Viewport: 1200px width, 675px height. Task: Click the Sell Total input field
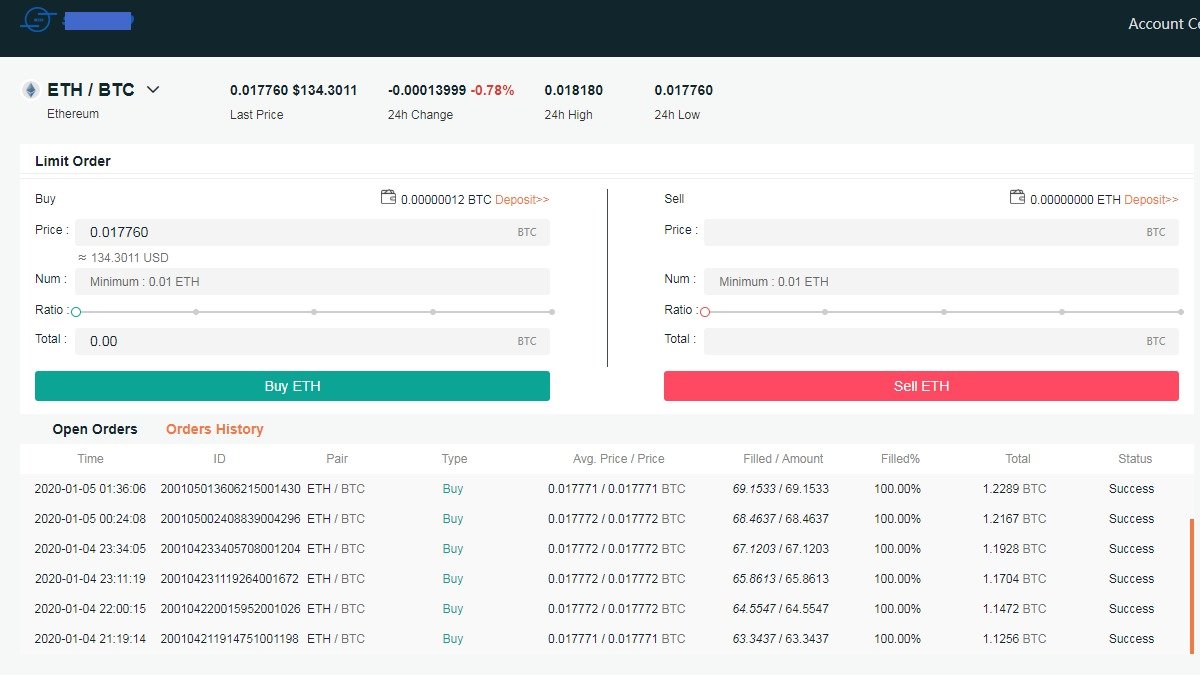point(925,341)
